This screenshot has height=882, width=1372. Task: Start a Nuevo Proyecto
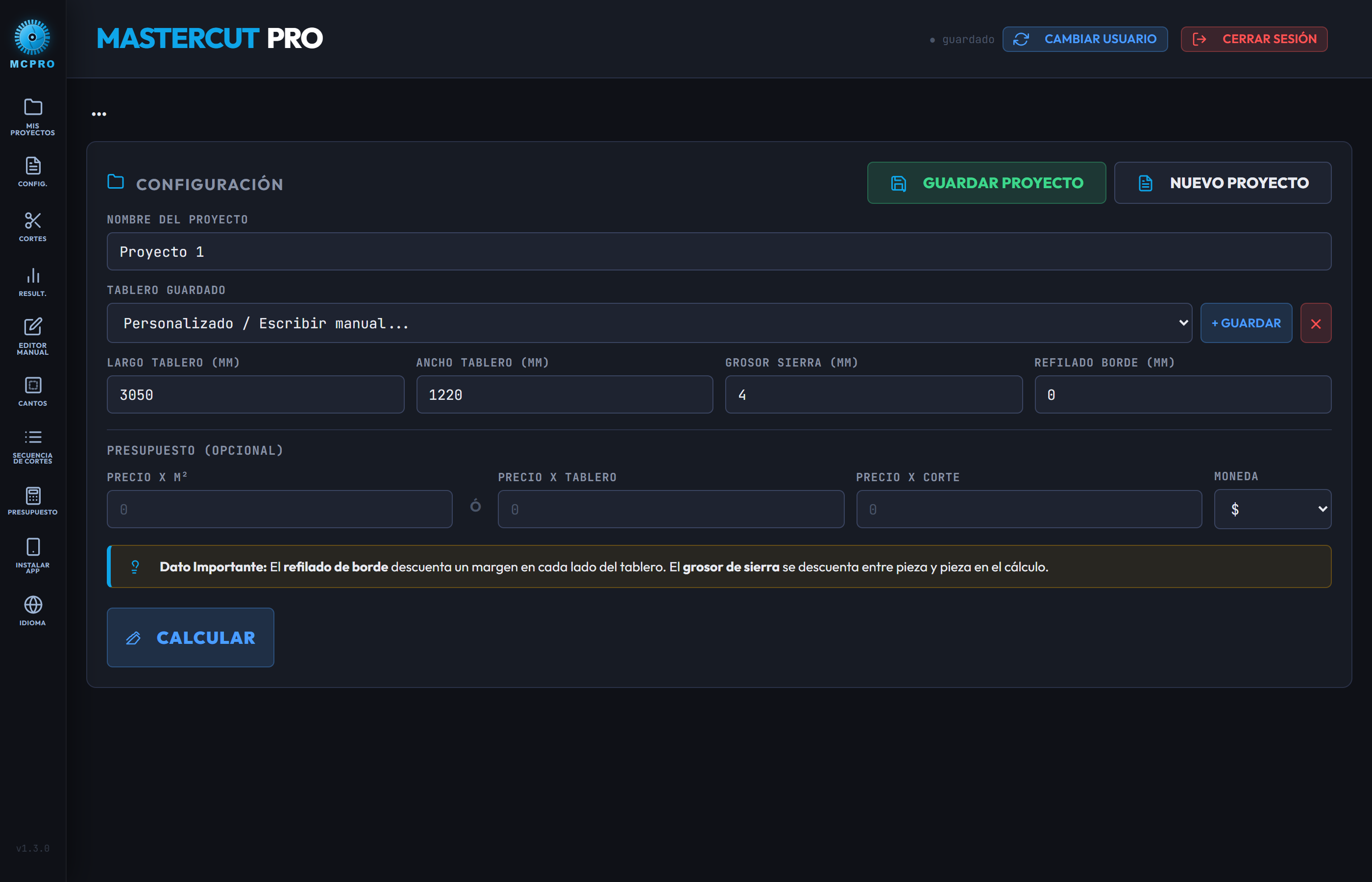[x=1223, y=183]
